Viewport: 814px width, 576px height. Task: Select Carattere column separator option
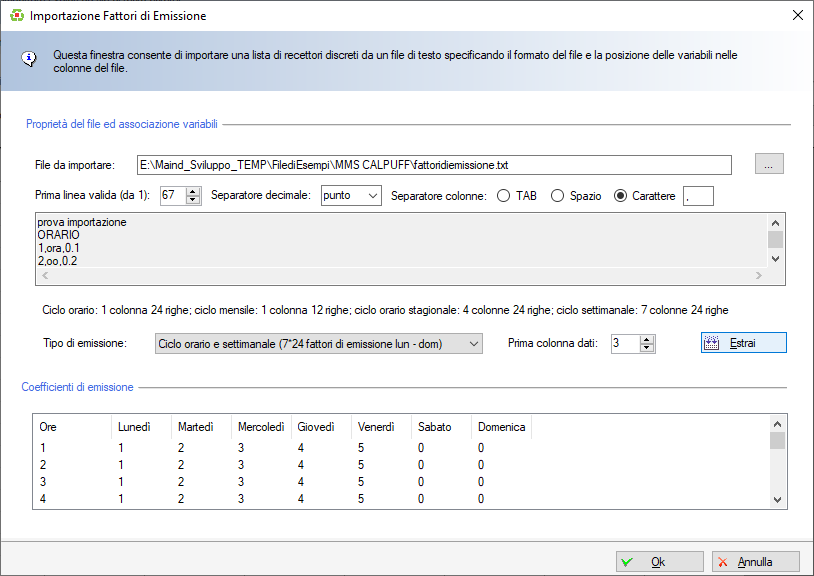point(622,196)
